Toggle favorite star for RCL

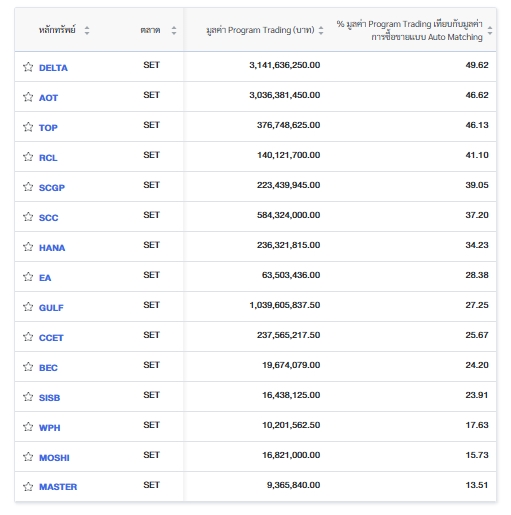point(28,157)
